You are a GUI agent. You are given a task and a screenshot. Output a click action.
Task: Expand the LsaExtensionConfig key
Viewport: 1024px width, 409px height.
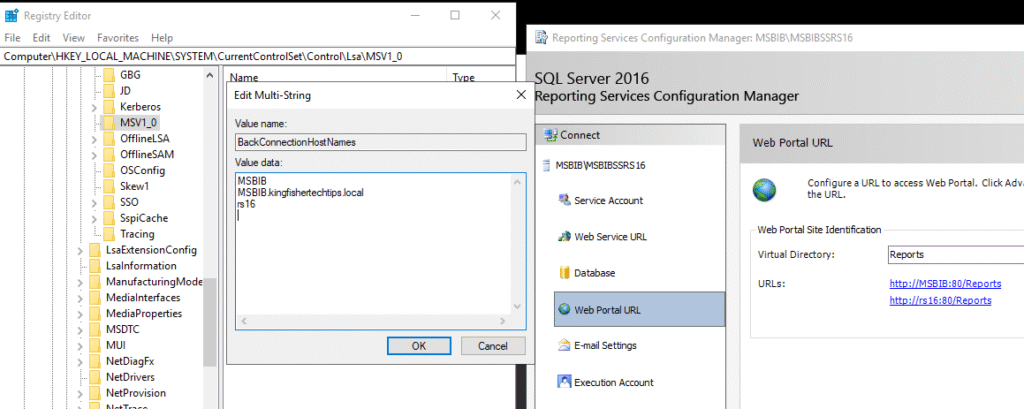[x=80, y=250]
